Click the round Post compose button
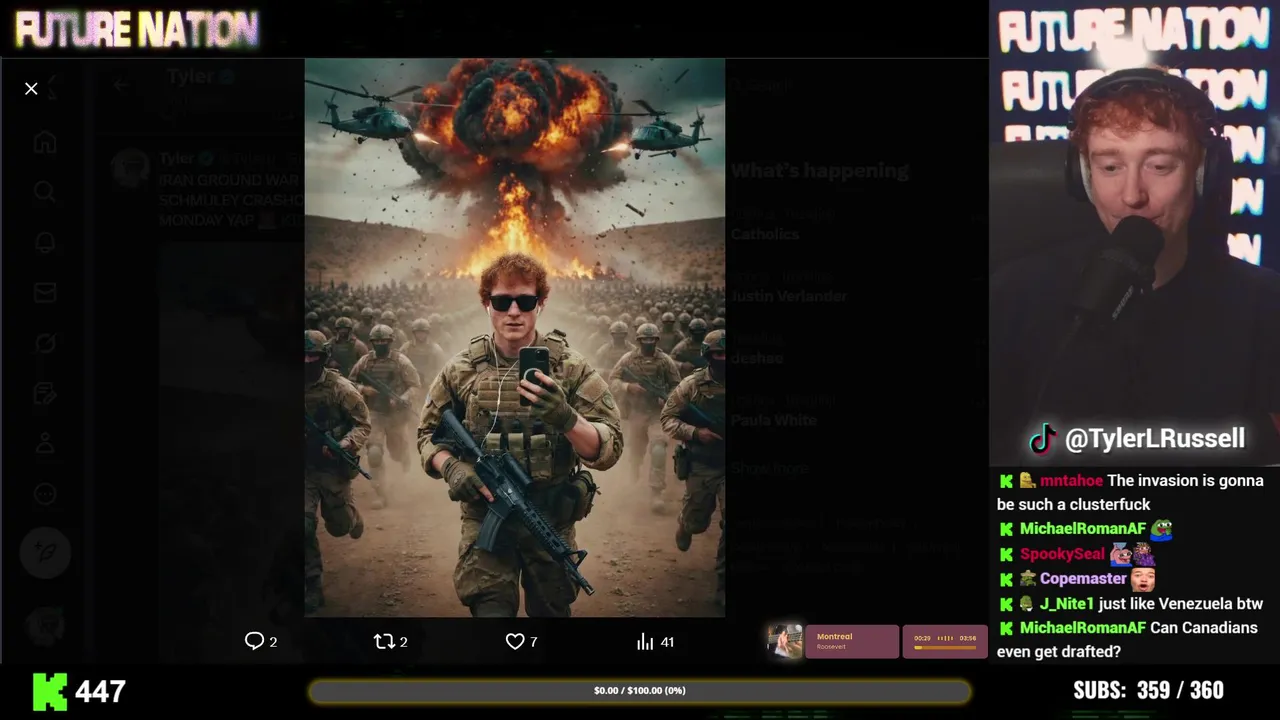Screen dimensions: 1280x720 [x=45, y=553]
